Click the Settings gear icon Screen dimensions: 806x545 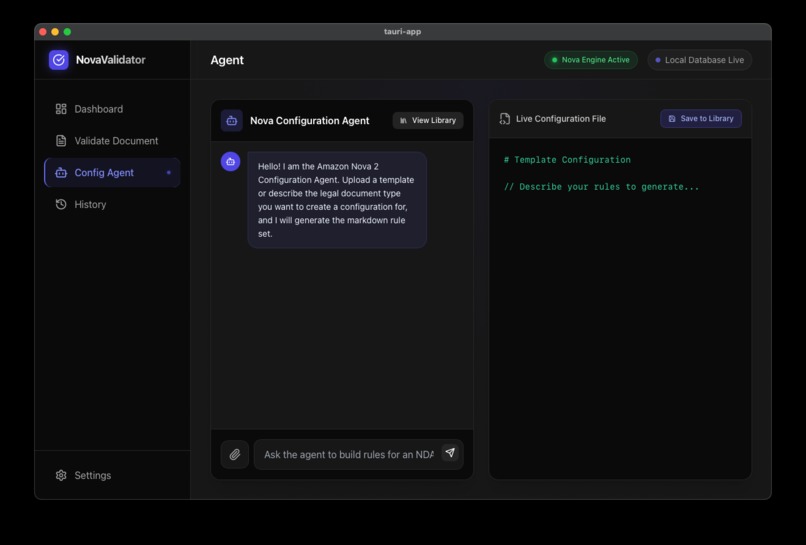pos(61,475)
